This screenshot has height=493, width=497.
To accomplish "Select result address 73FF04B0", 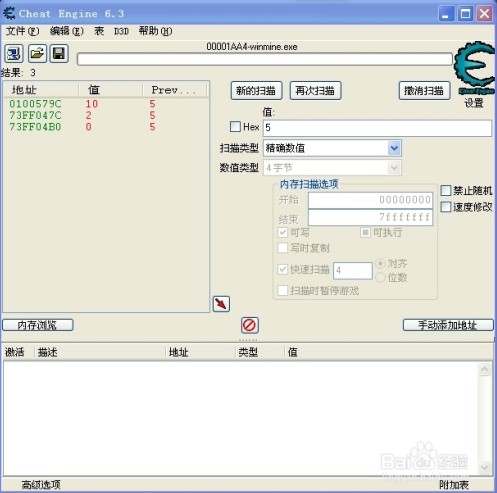I will coord(35,127).
